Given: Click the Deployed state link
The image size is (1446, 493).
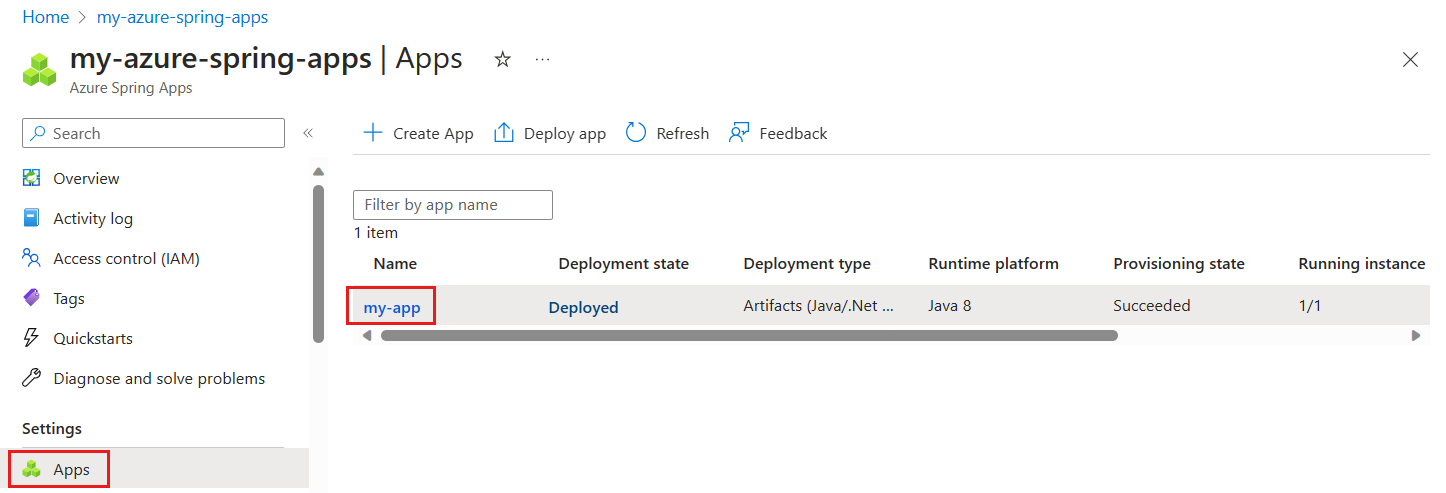Looking at the screenshot, I should 583,307.
